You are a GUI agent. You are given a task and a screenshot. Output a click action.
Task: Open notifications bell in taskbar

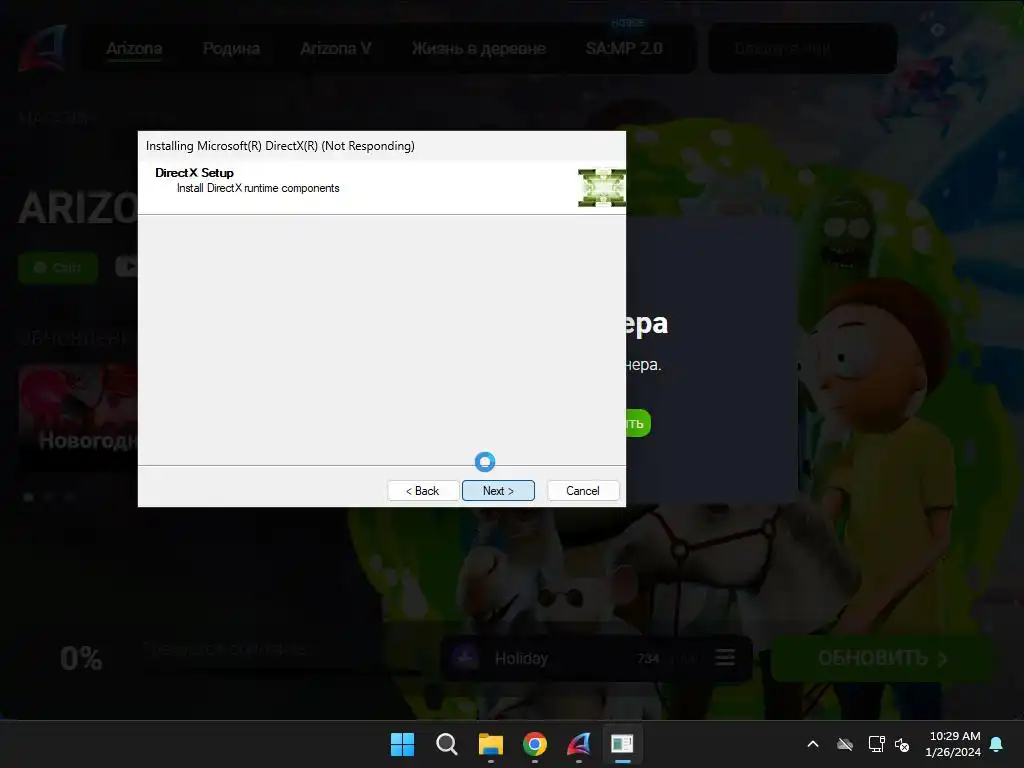click(997, 744)
